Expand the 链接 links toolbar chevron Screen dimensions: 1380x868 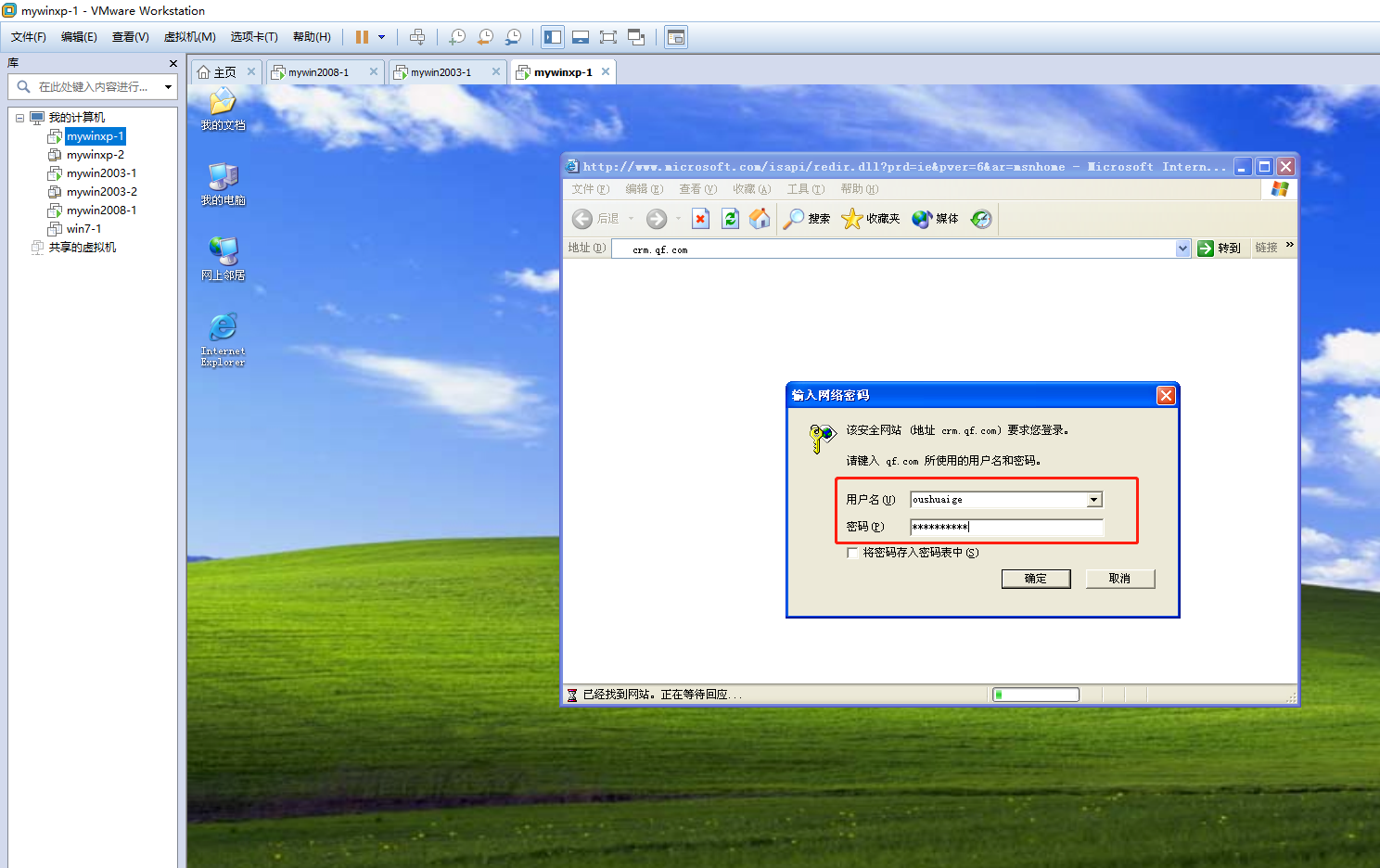click(1289, 245)
